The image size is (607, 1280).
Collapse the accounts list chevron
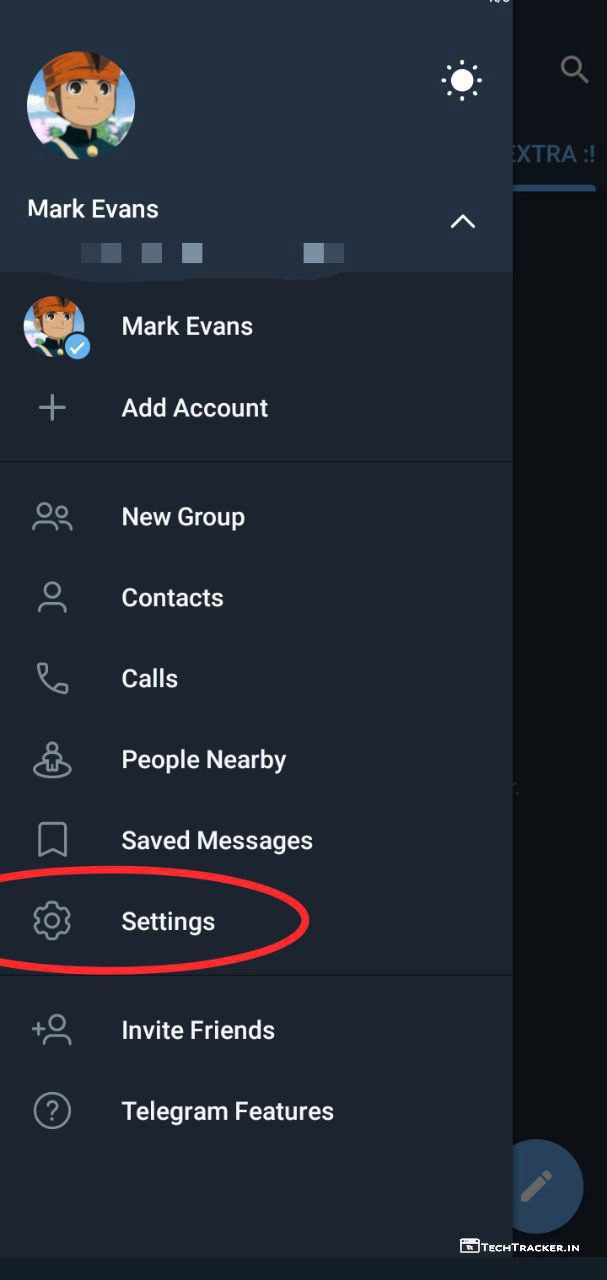pyautogui.click(x=462, y=222)
